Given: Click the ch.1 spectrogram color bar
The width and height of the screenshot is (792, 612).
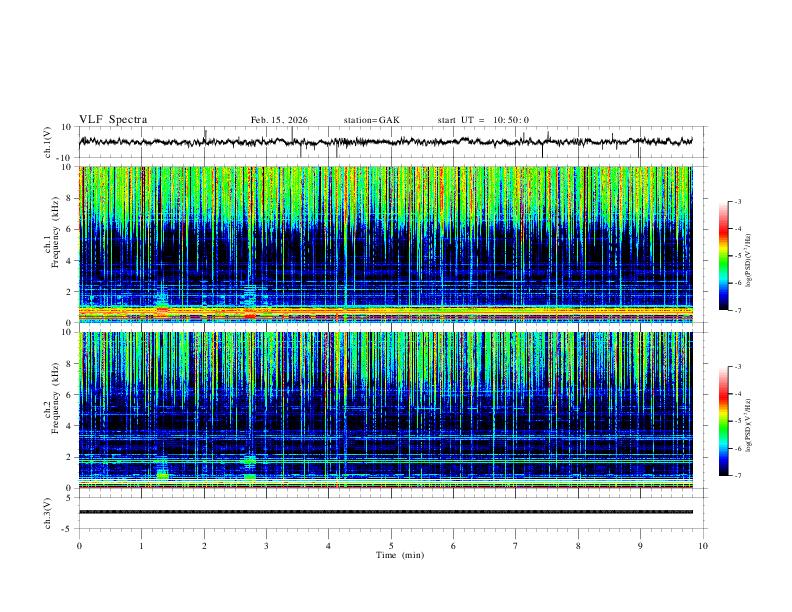Looking at the screenshot, I should pos(723,255).
